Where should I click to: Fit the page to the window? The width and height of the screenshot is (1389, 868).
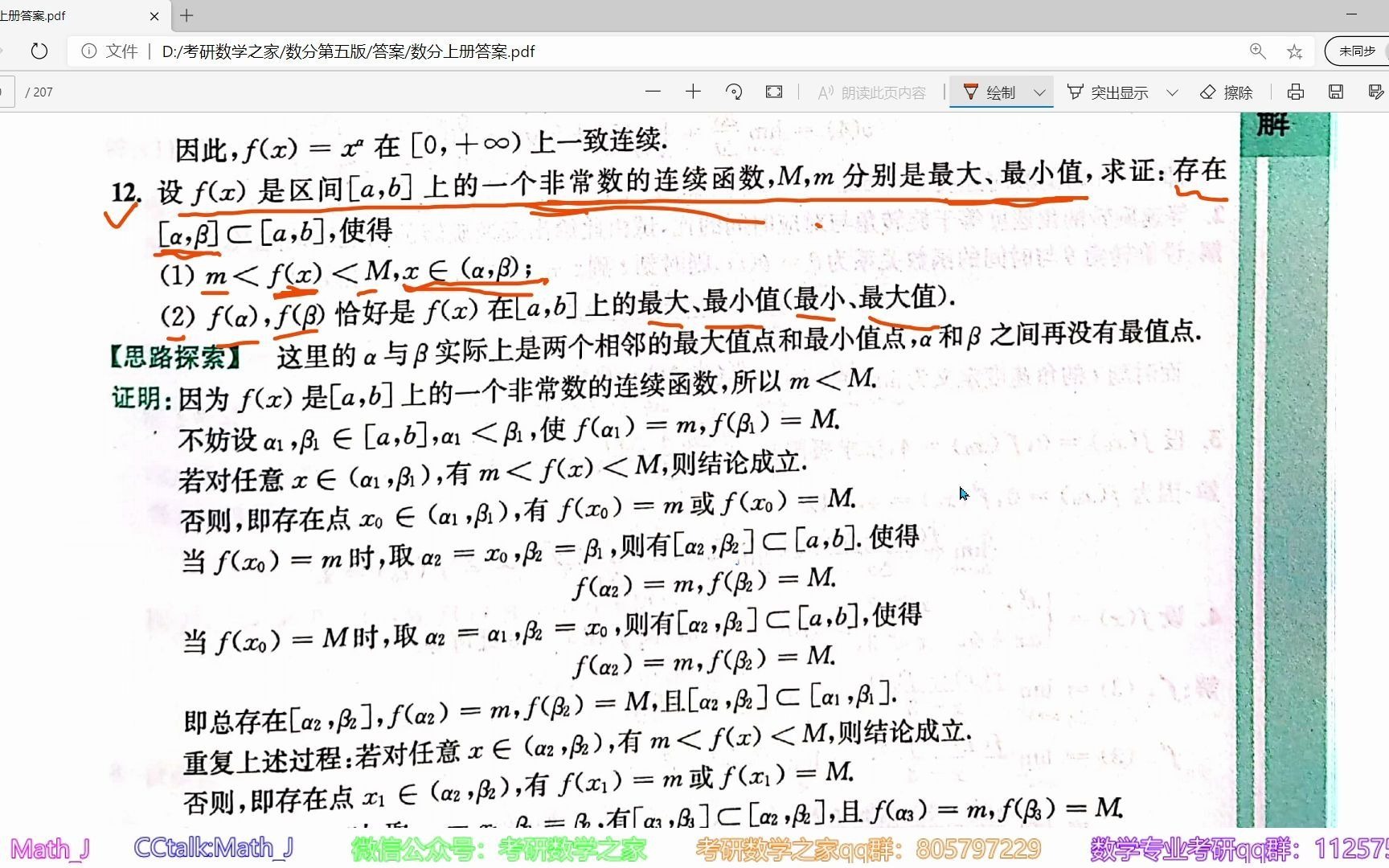773,92
